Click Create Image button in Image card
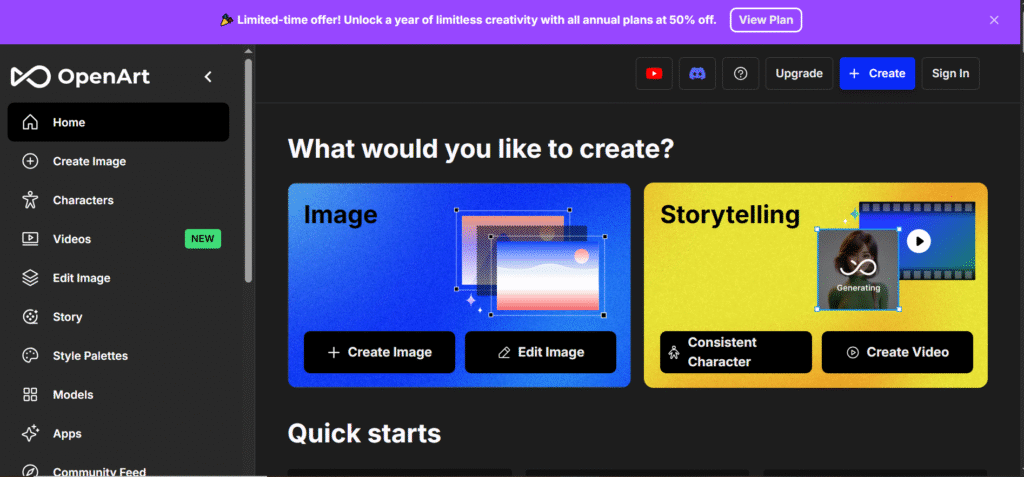This screenshot has width=1024, height=477. coord(379,352)
